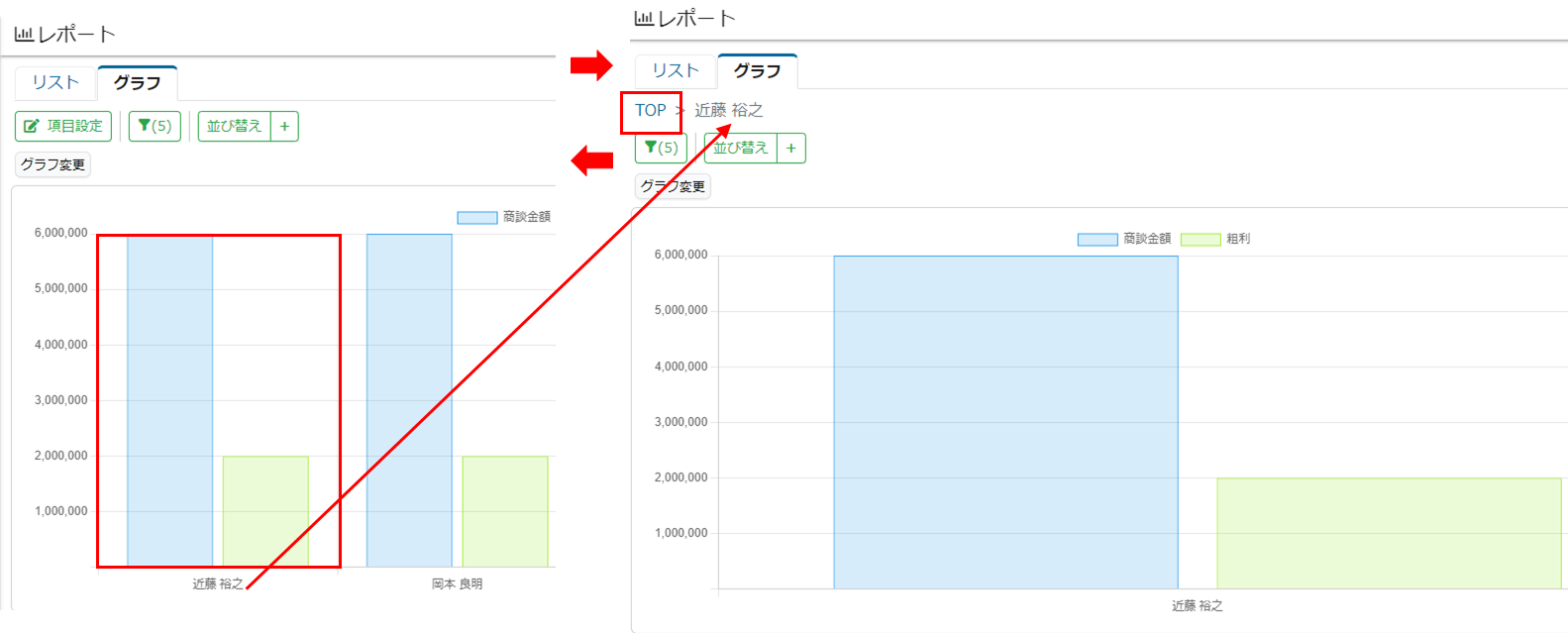Click 近藤 裕之 axis label in right chart

point(1198,606)
